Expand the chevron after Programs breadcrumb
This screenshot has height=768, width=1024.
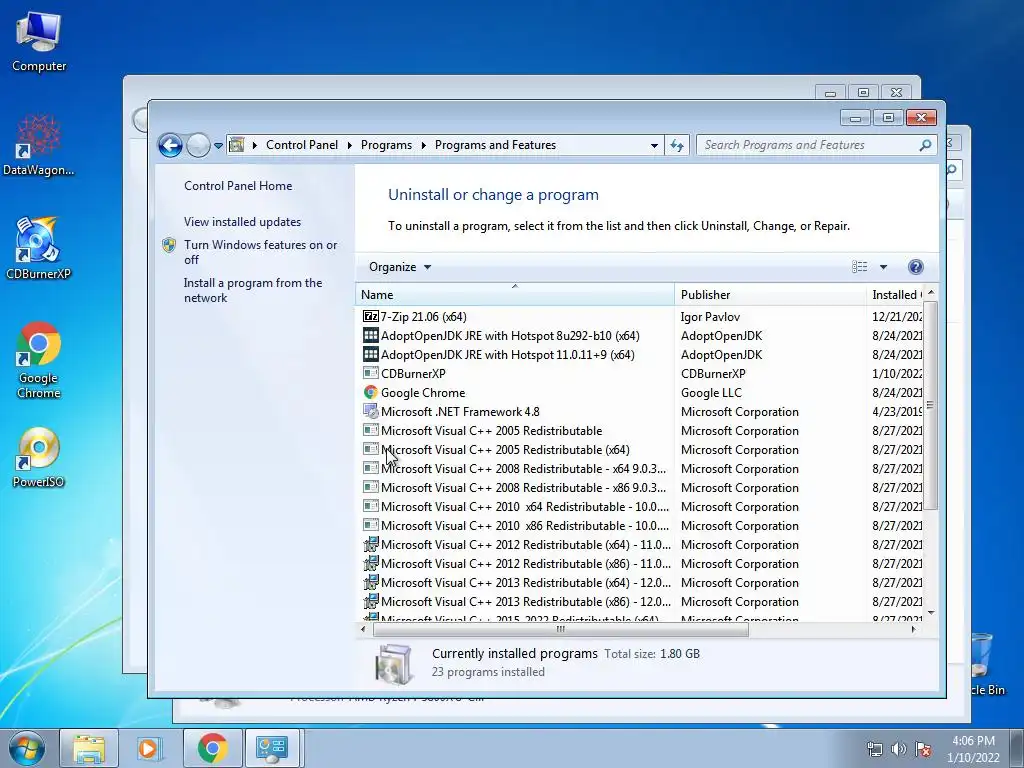click(x=423, y=145)
